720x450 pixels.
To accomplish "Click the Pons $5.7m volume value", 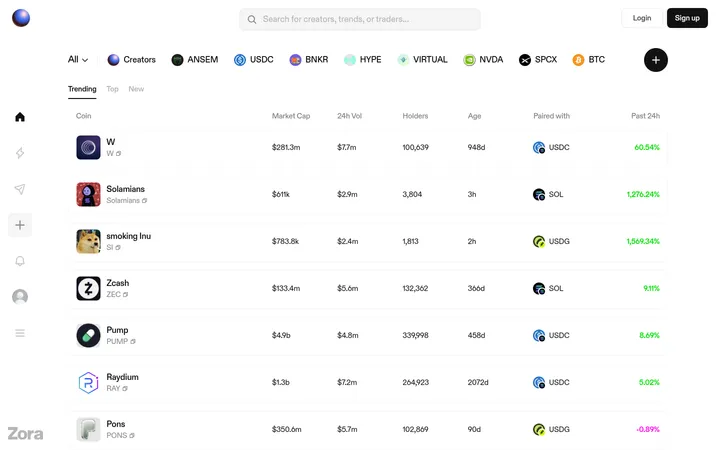I will pos(347,429).
